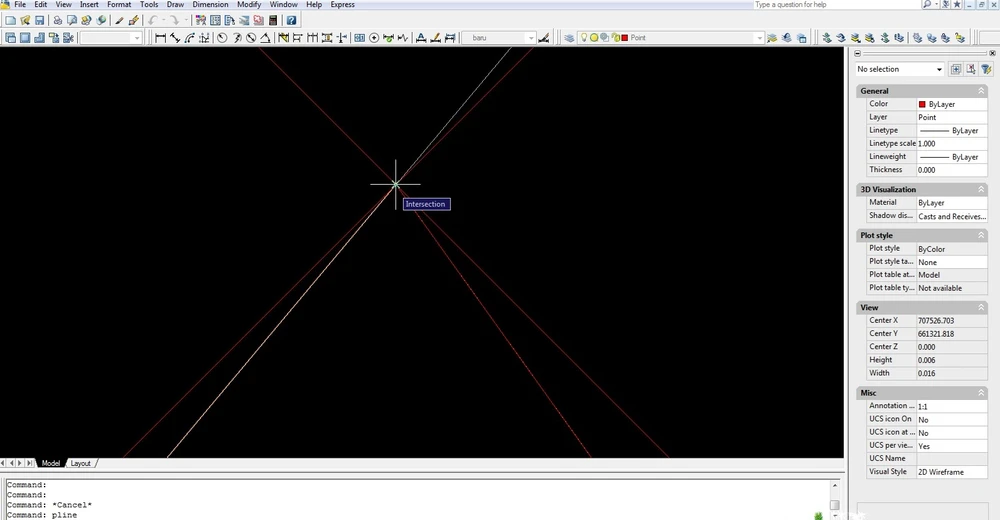Open the Draw menu
The height and width of the screenshot is (520, 1000).
[175, 4]
